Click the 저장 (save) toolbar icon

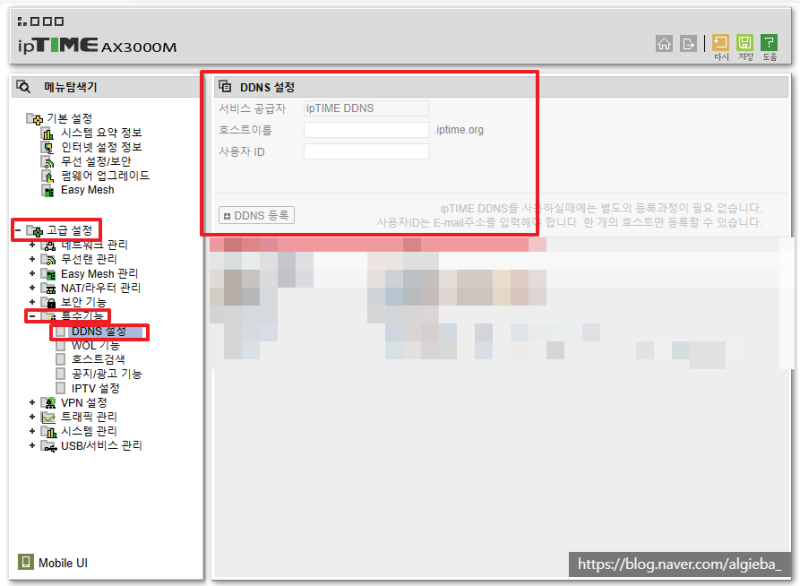click(744, 44)
